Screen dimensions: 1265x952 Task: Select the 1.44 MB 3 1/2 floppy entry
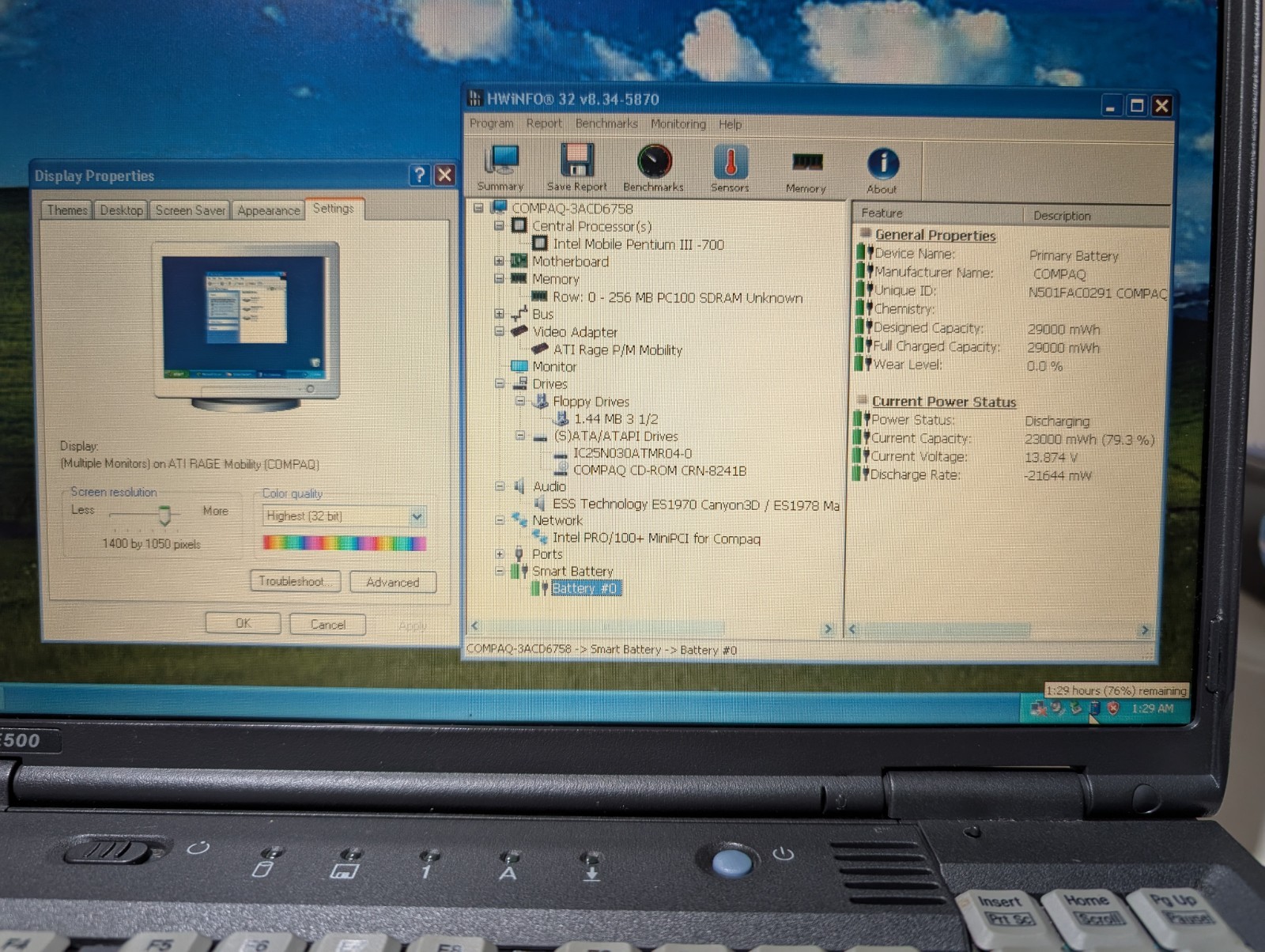(616, 419)
